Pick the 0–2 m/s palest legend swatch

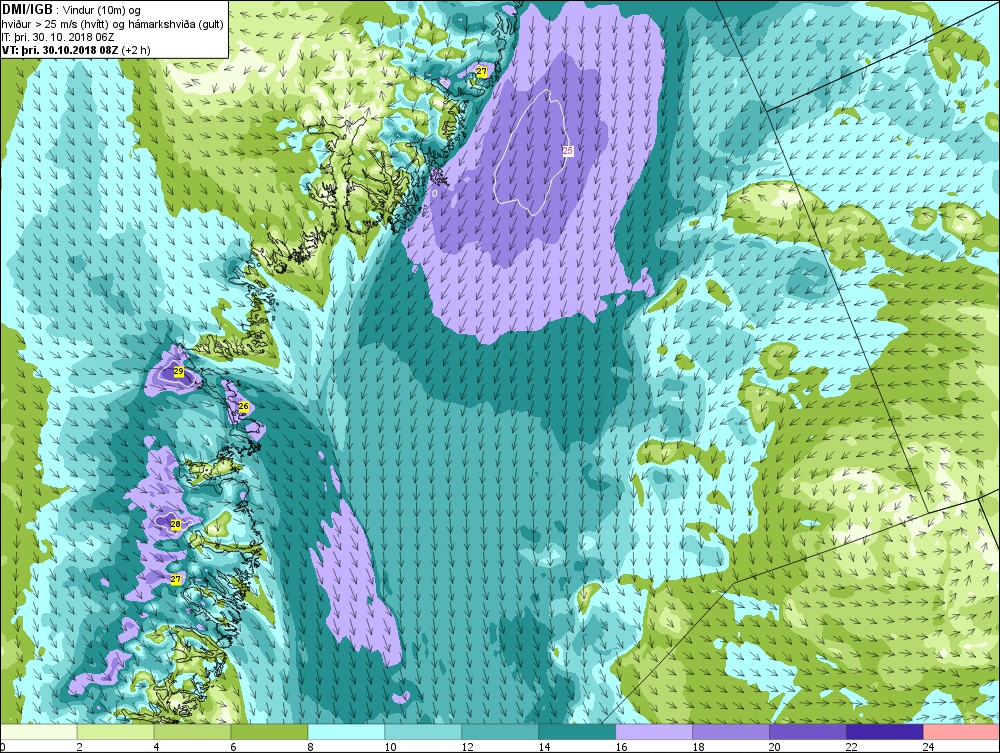click(39, 731)
